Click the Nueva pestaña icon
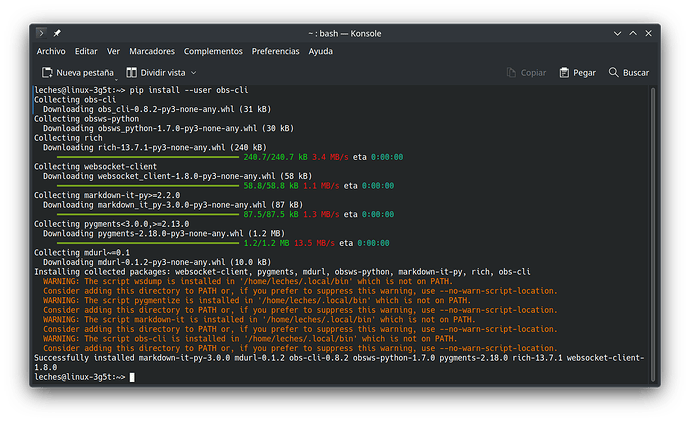This screenshot has height=422, width=690. pyautogui.click(x=47, y=73)
